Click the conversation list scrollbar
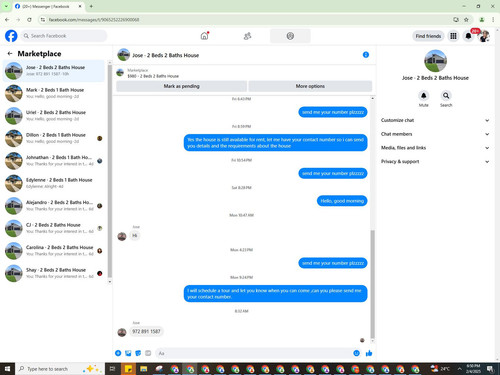Image resolution: width=500 pixels, height=375 pixels. [x=110, y=171]
